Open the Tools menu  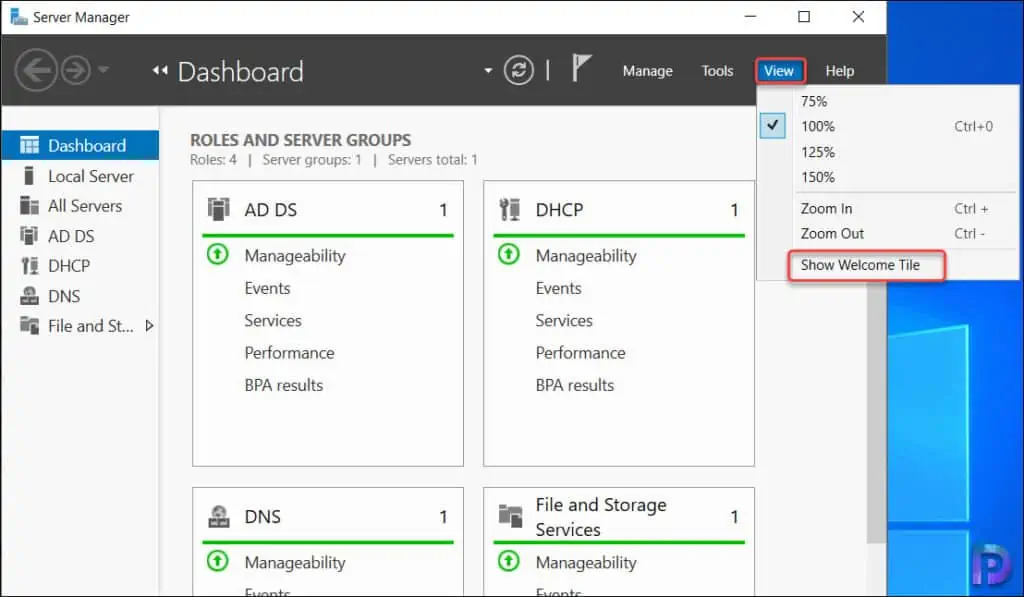pos(717,71)
